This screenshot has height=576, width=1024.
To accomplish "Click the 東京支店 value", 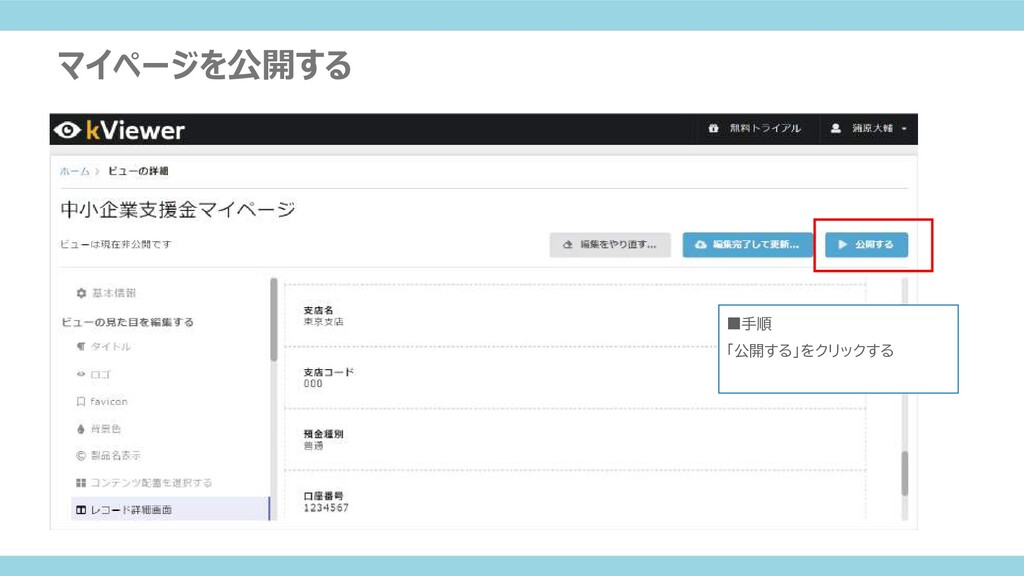I will (323, 322).
